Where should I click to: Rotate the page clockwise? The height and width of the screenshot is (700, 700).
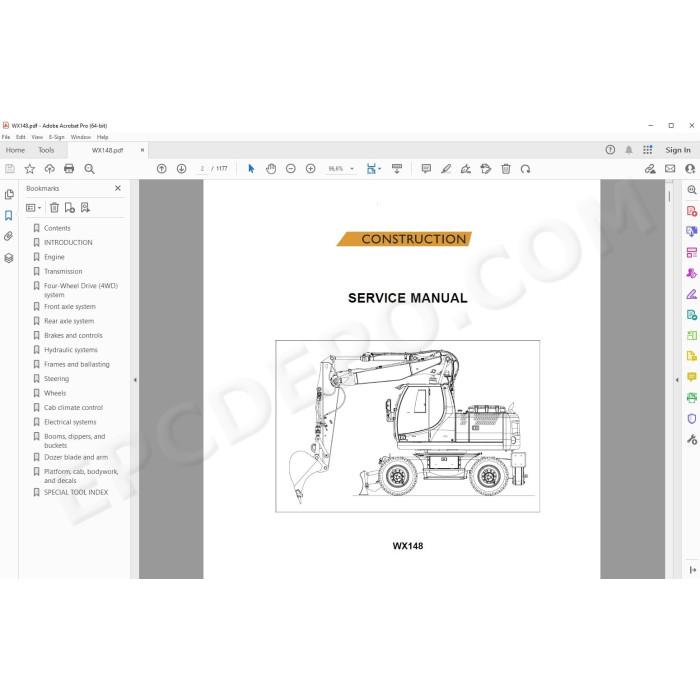[x=525, y=169]
